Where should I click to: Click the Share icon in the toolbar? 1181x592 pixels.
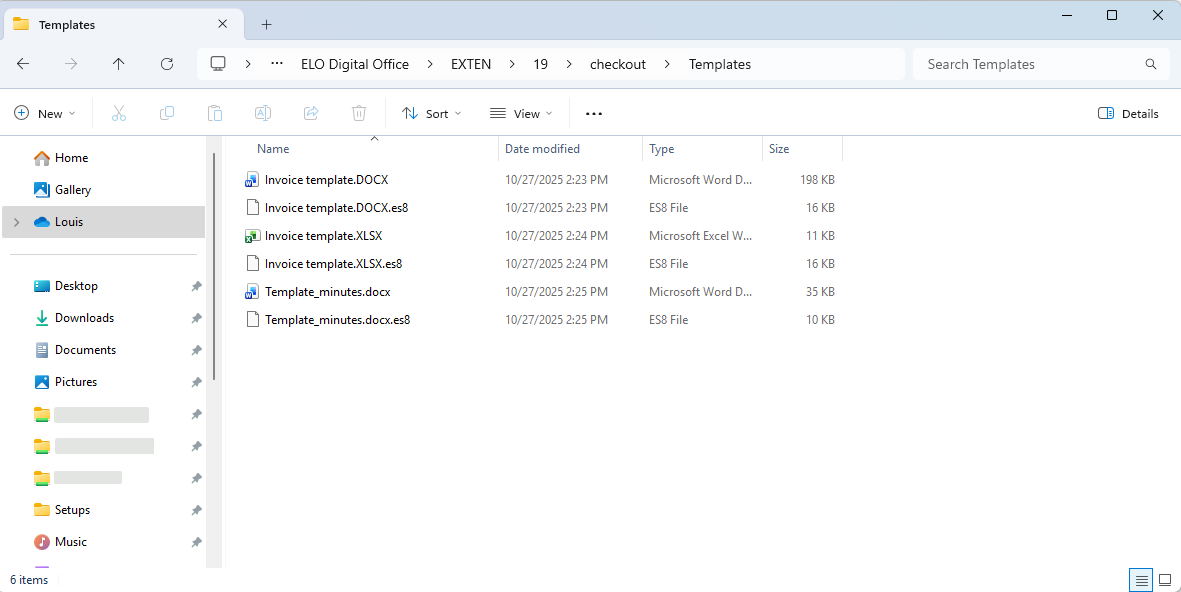point(310,113)
